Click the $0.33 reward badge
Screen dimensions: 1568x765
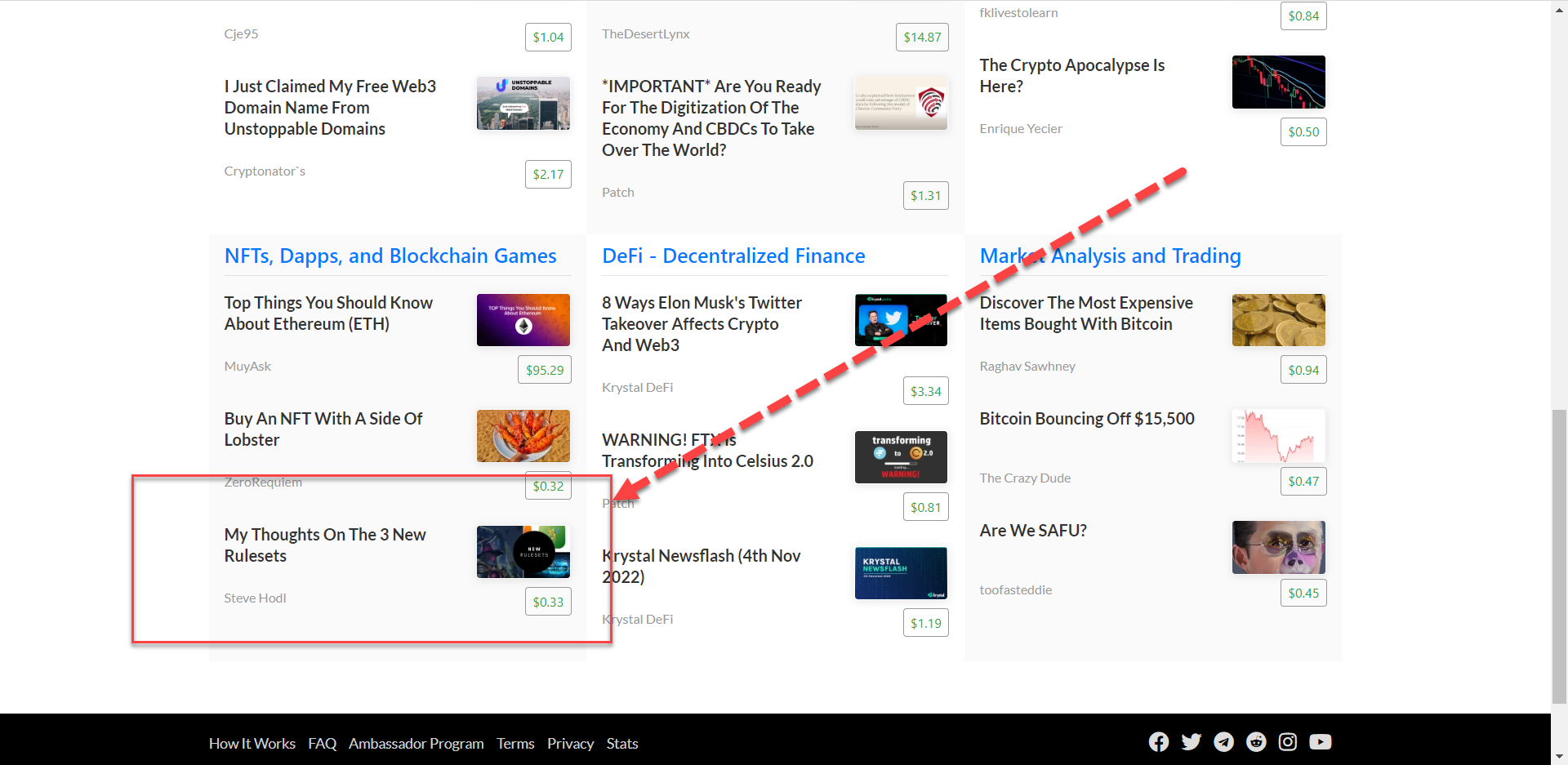click(x=548, y=602)
